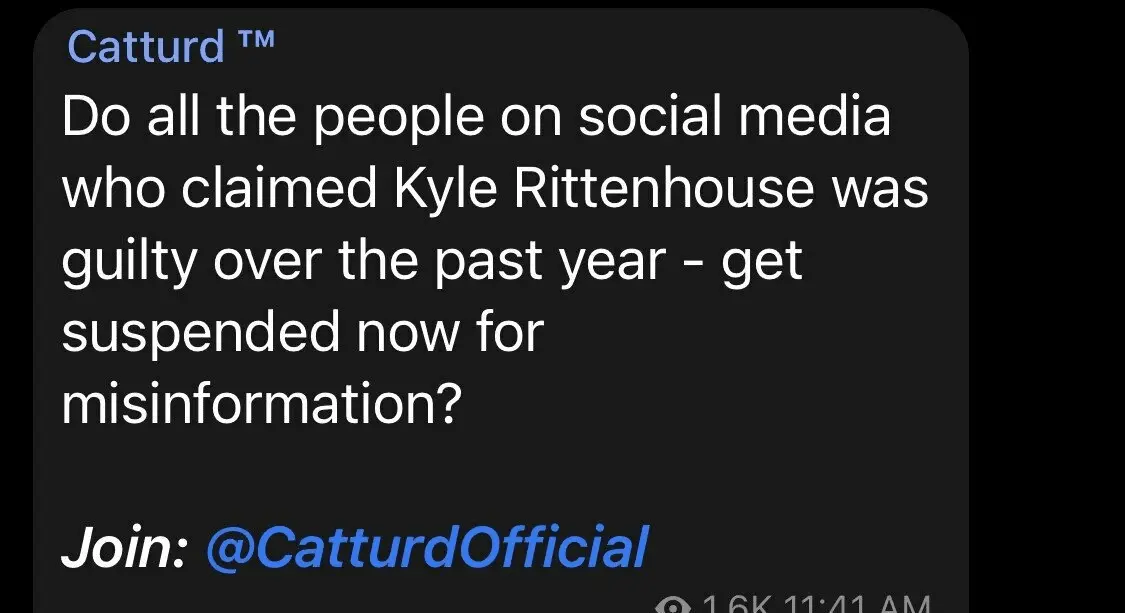Open the @CatturdOfficial mention link
This screenshot has width=1125, height=613.
tap(427, 548)
